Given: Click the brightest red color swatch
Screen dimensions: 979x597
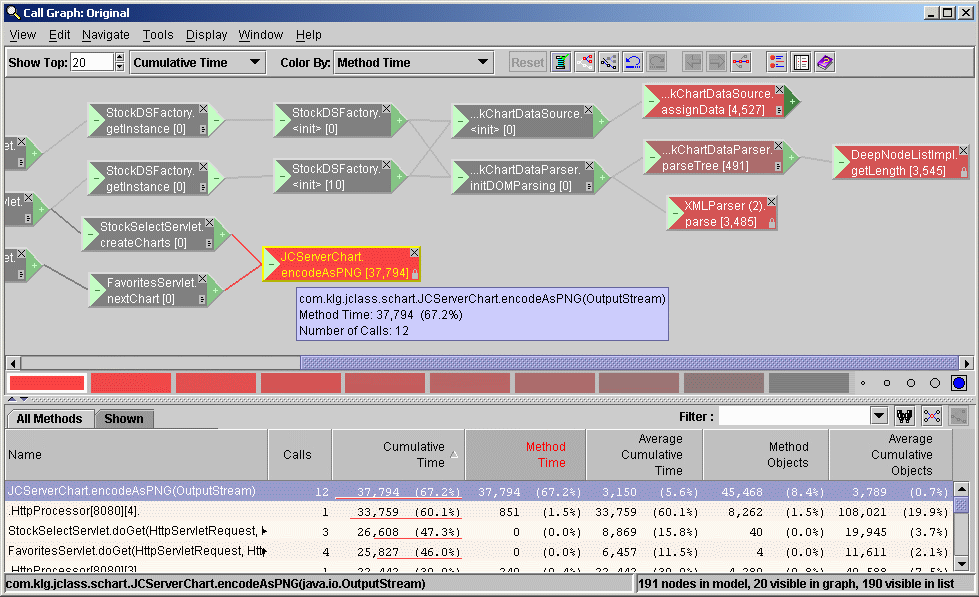Looking at the screenshot, I should coord(47,383).
